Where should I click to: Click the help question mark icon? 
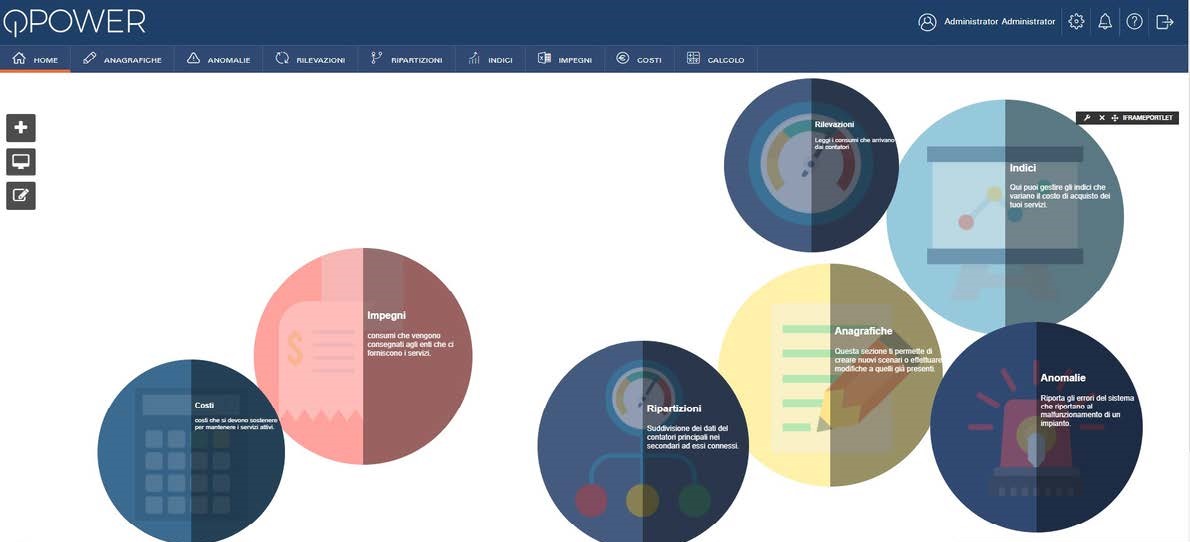coord(1134,21)
